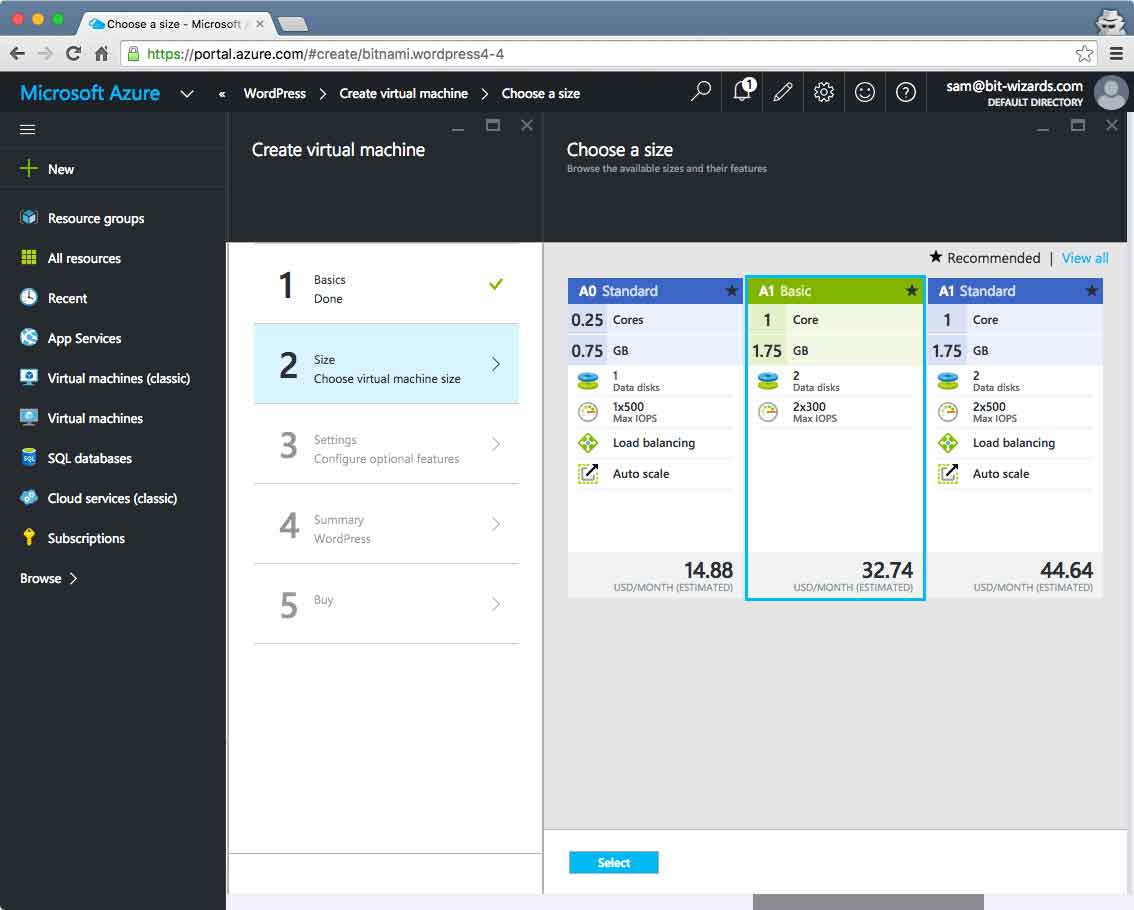Open step 4 Summary chevron
Screen dimensions: 1134x910
pyautogui.click(x=496, y=524)
